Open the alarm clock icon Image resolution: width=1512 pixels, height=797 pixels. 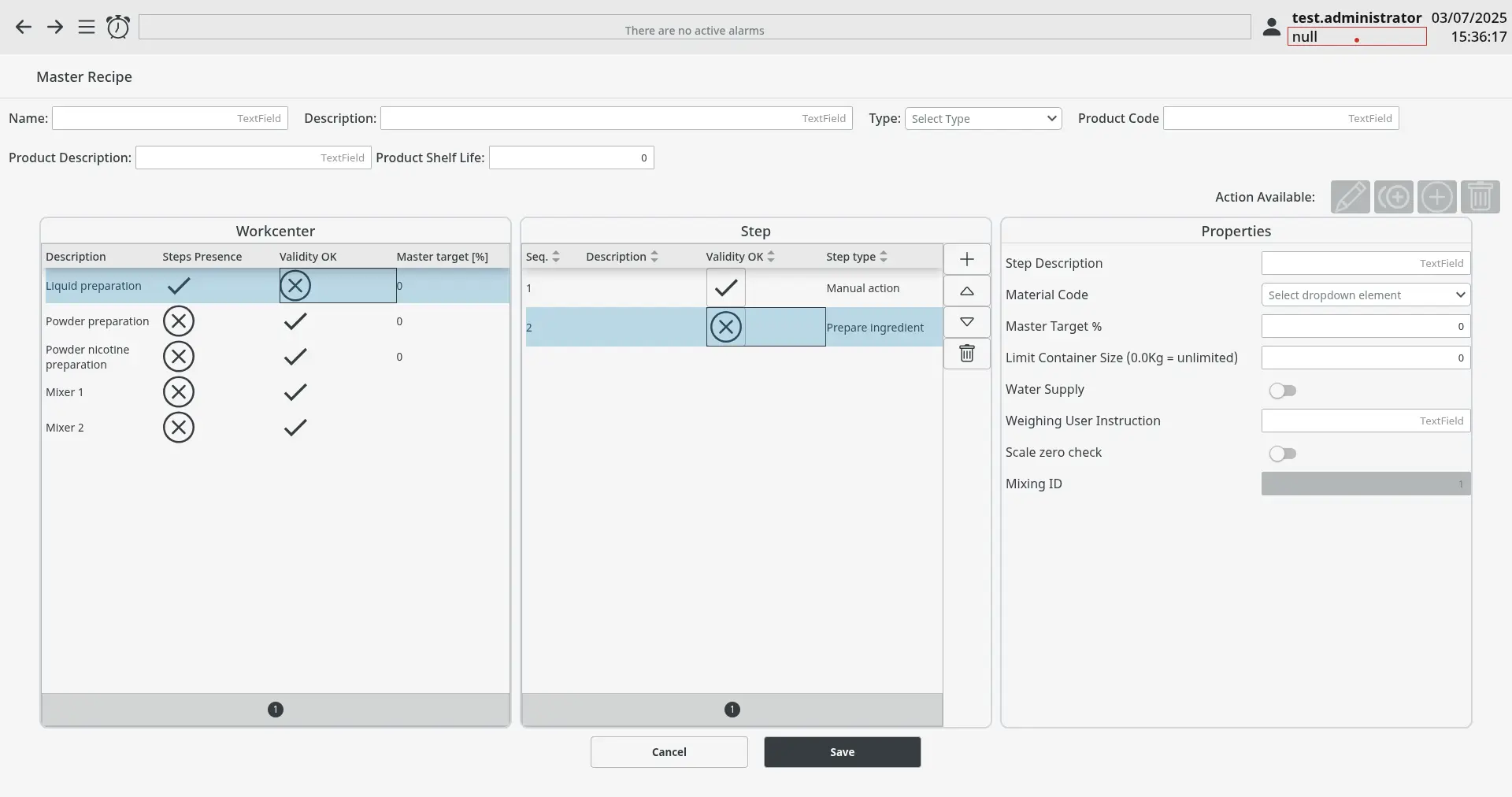(118, 27)
